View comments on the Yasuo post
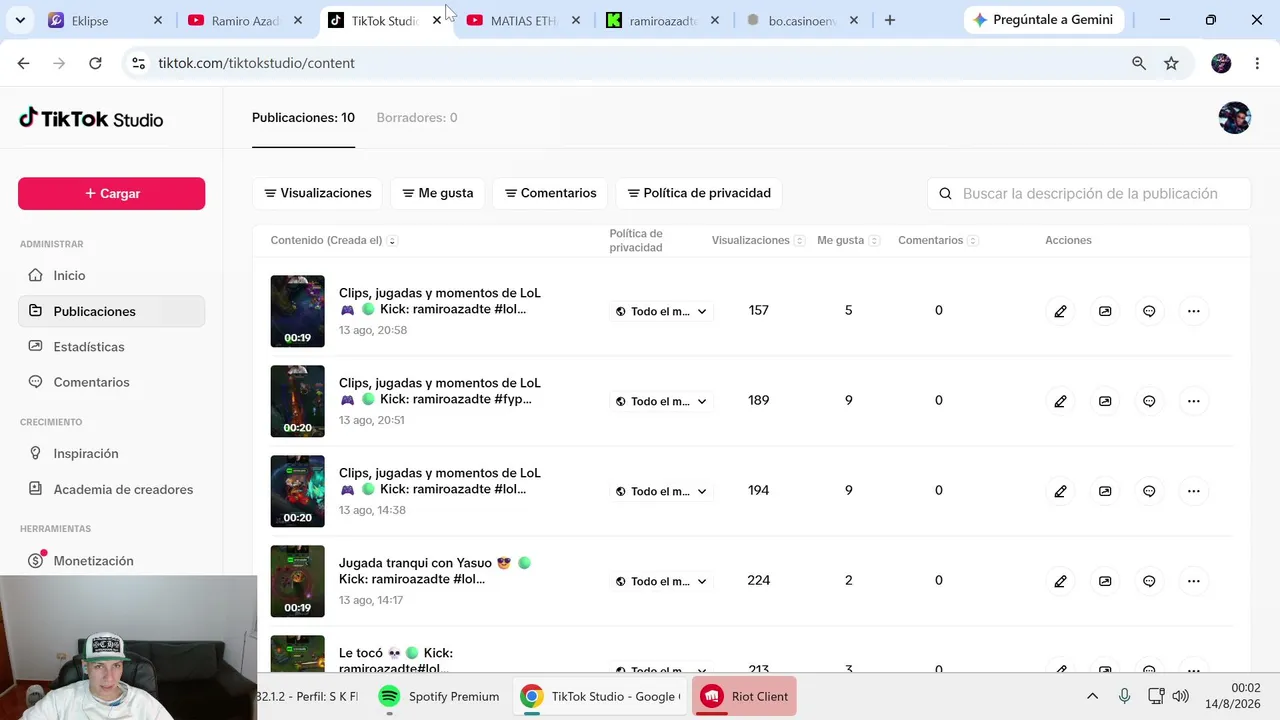The height and width of the screenshot is (720, 1280). point(1149,581)
